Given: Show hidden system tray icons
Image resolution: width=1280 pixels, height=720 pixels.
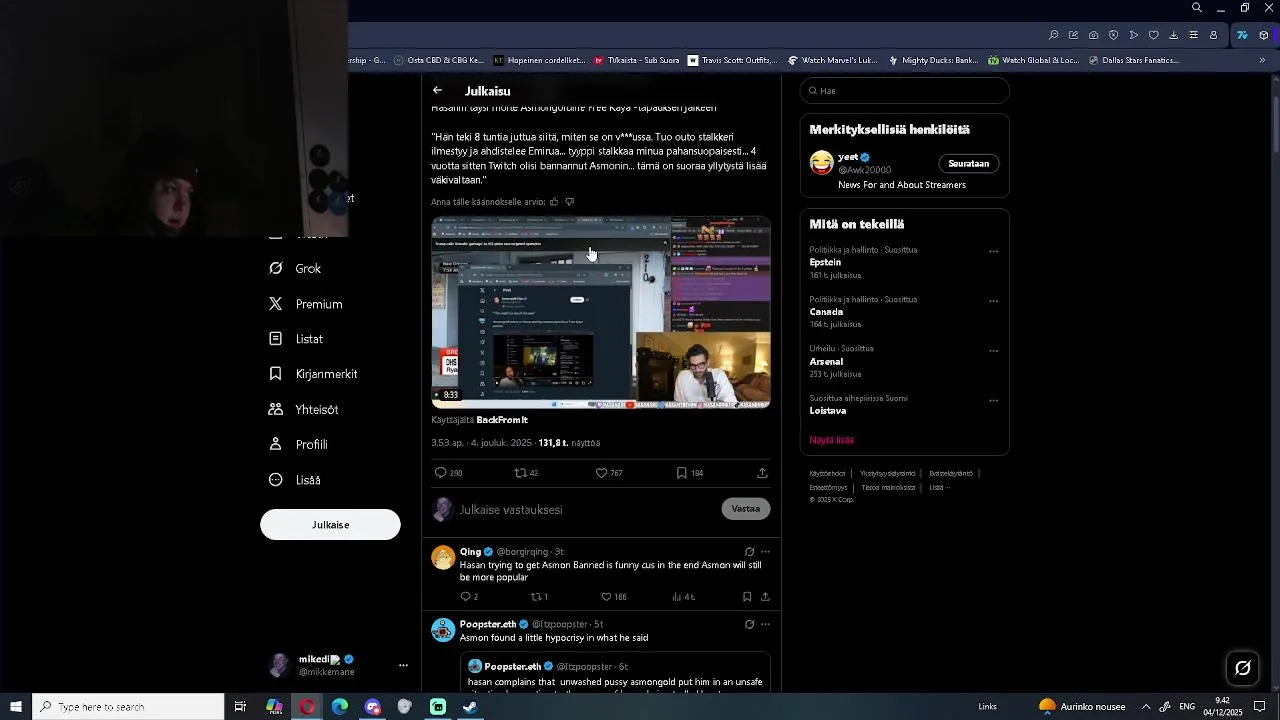Looking at the screenshot, I should coord(1146,707).
